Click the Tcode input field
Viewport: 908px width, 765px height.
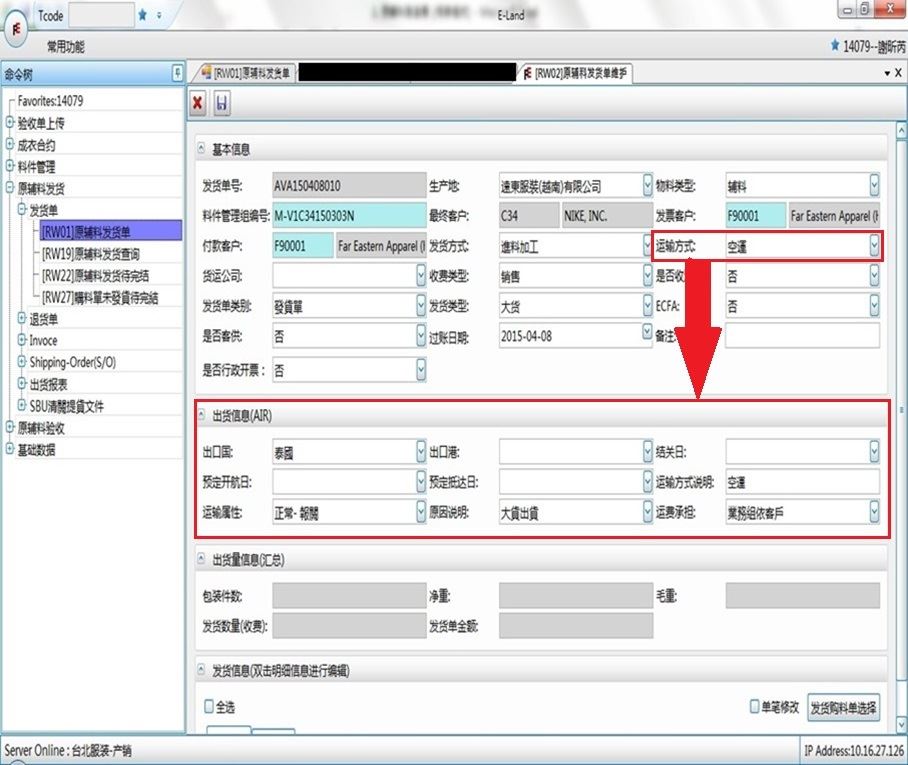pyautogui.click(x=100, y=15)
